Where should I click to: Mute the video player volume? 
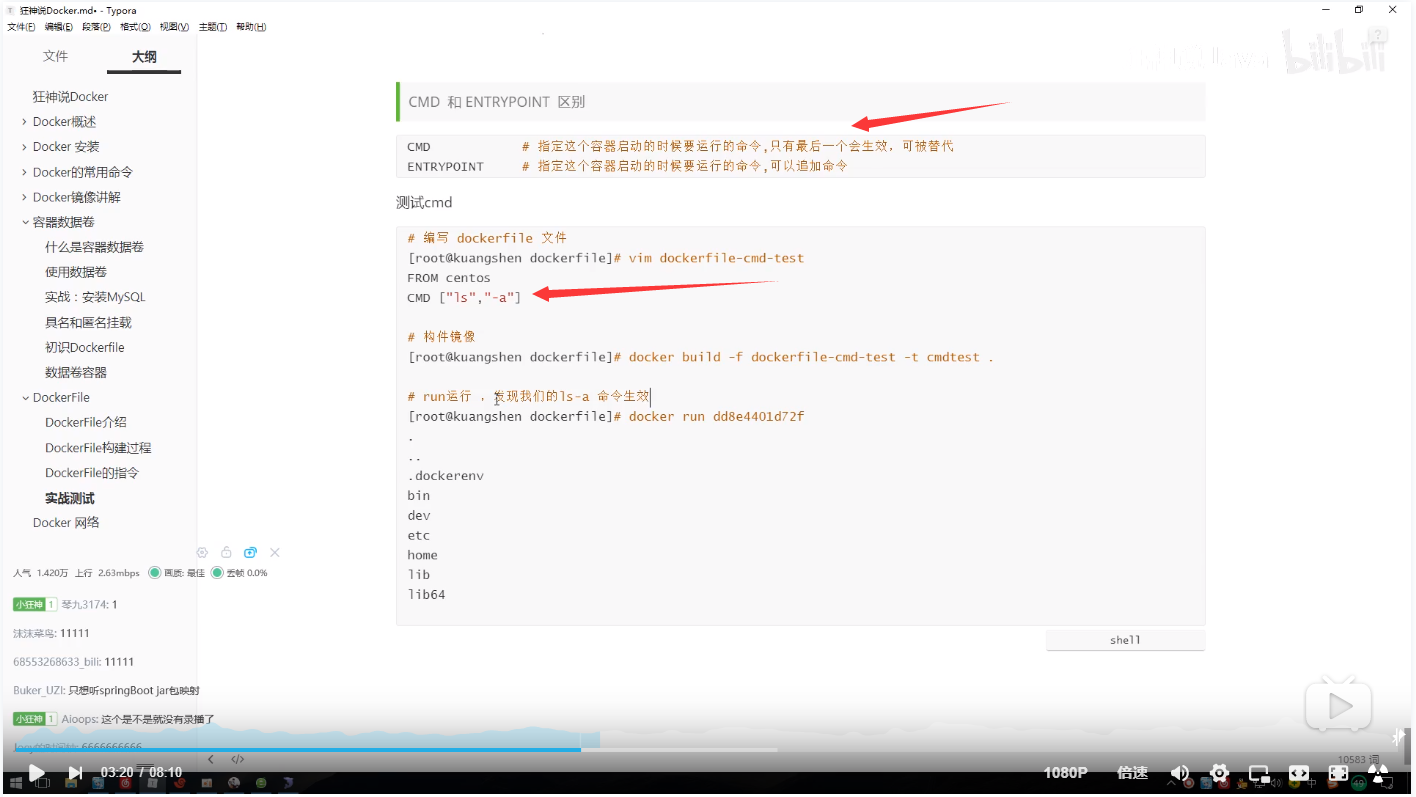(1180, 772)
